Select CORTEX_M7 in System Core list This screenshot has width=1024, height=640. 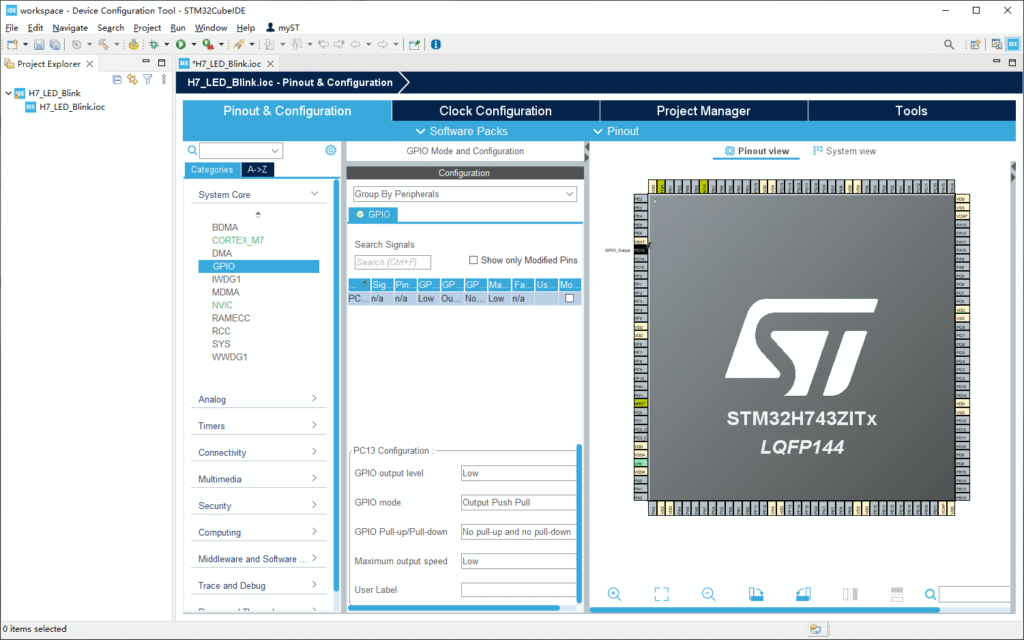(x=238, y=240)
